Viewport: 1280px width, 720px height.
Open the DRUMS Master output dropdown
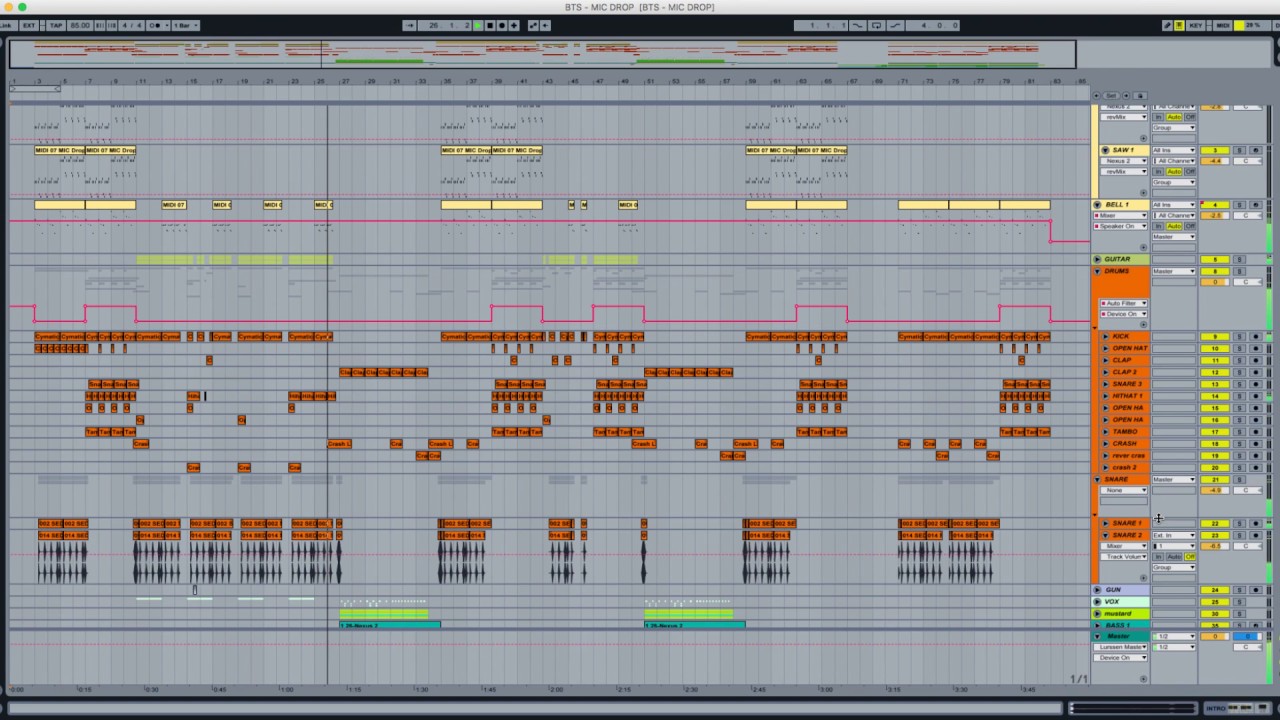[1174, 271]
